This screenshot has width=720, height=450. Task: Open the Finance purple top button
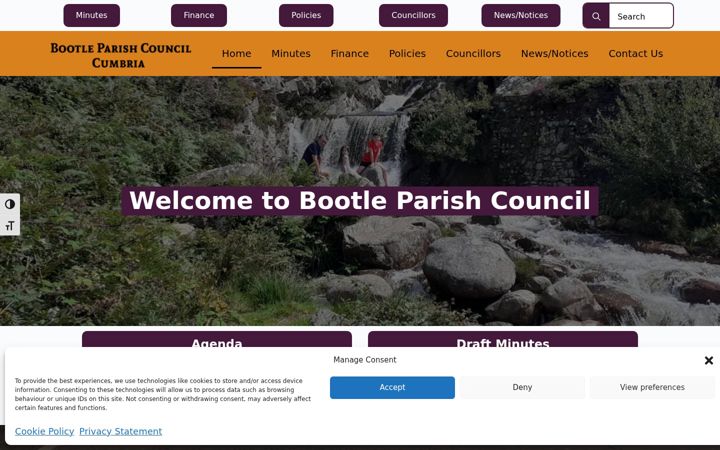[x=199, y=15]
